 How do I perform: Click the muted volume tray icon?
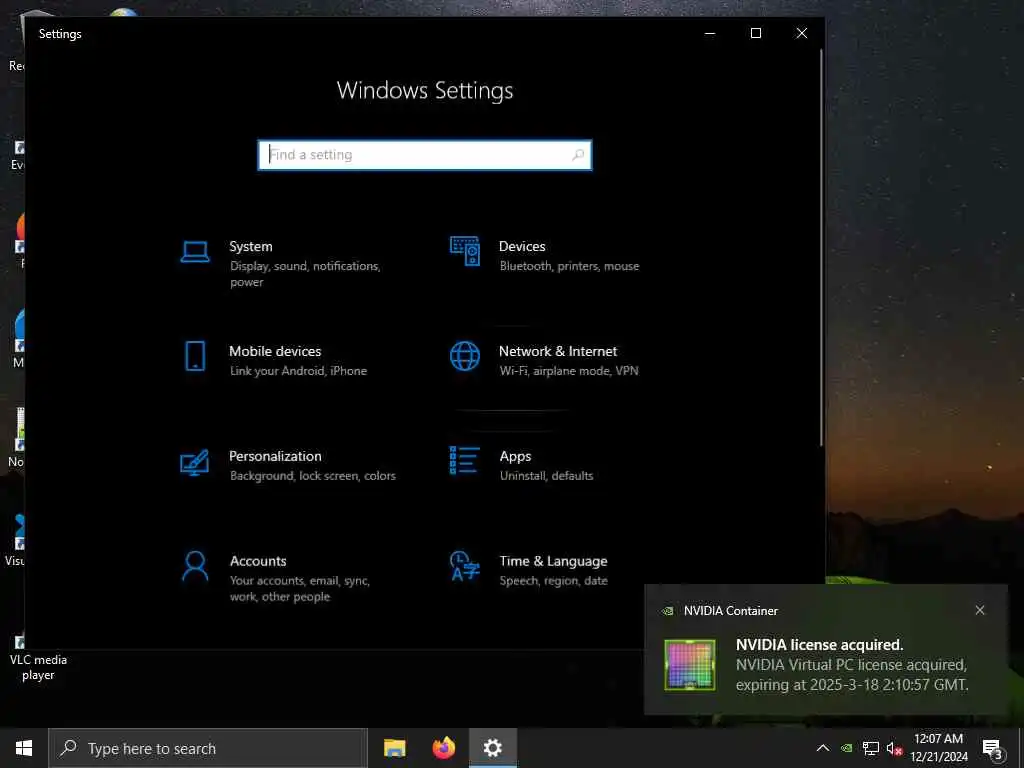pos(894,748)
